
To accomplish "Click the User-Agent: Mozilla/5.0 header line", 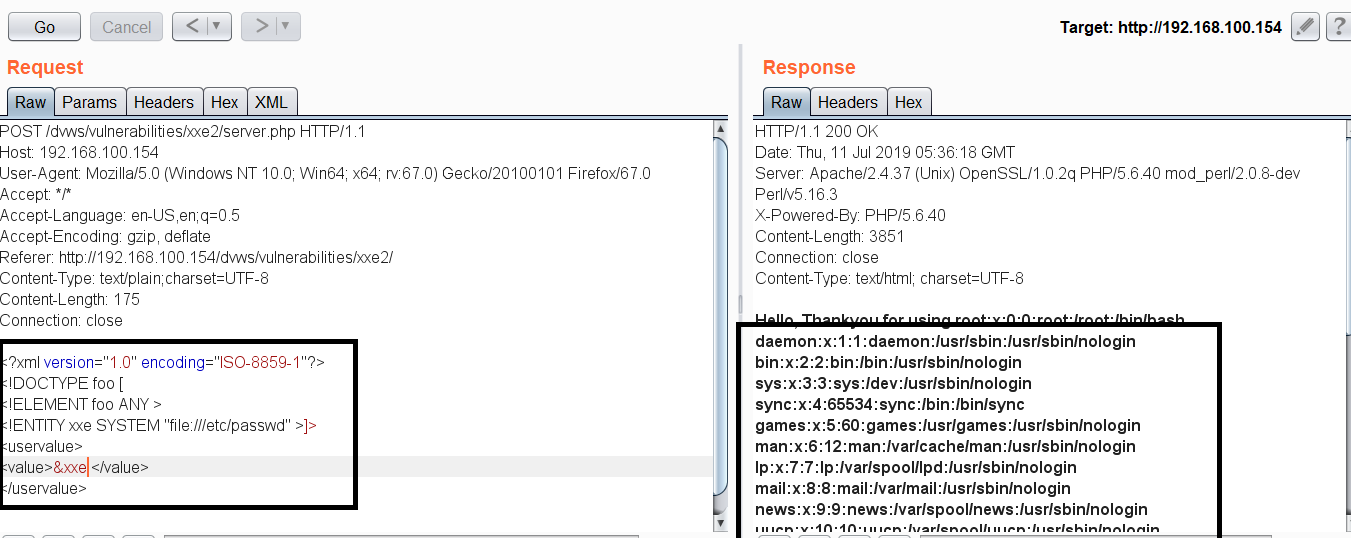I will point(325,174).
